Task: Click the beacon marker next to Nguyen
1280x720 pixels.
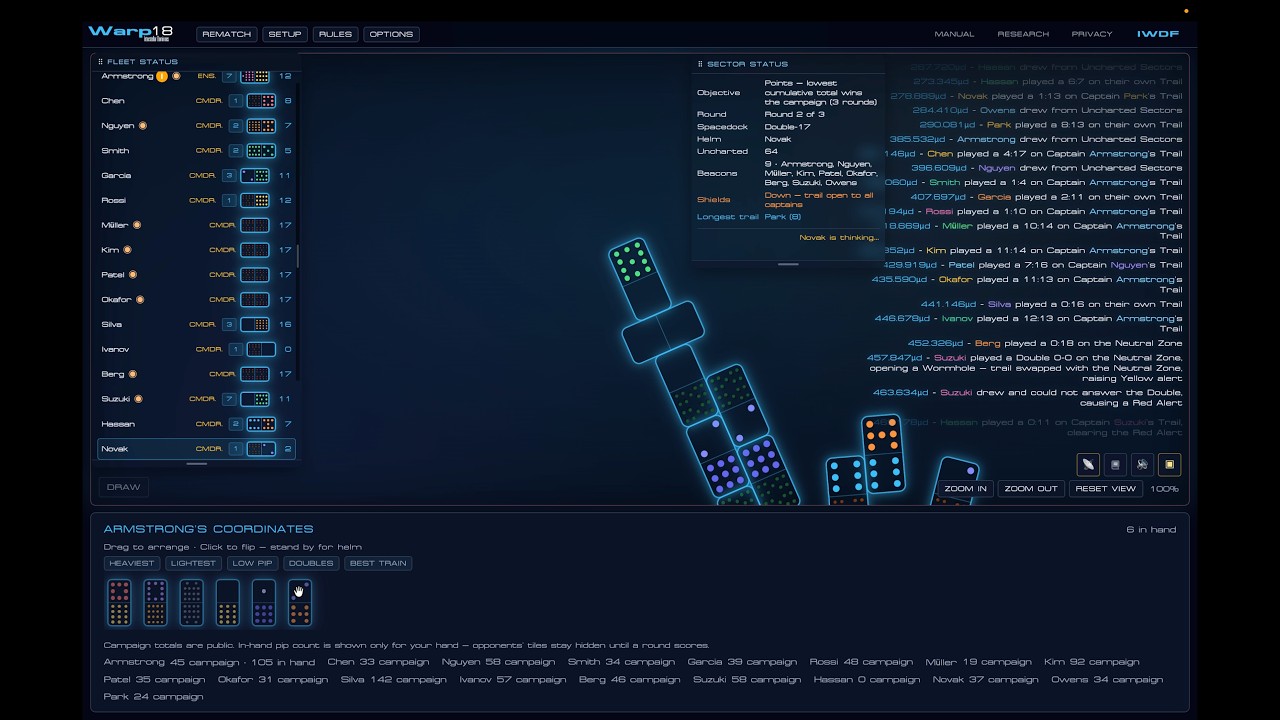Action: tap(143, 126)
